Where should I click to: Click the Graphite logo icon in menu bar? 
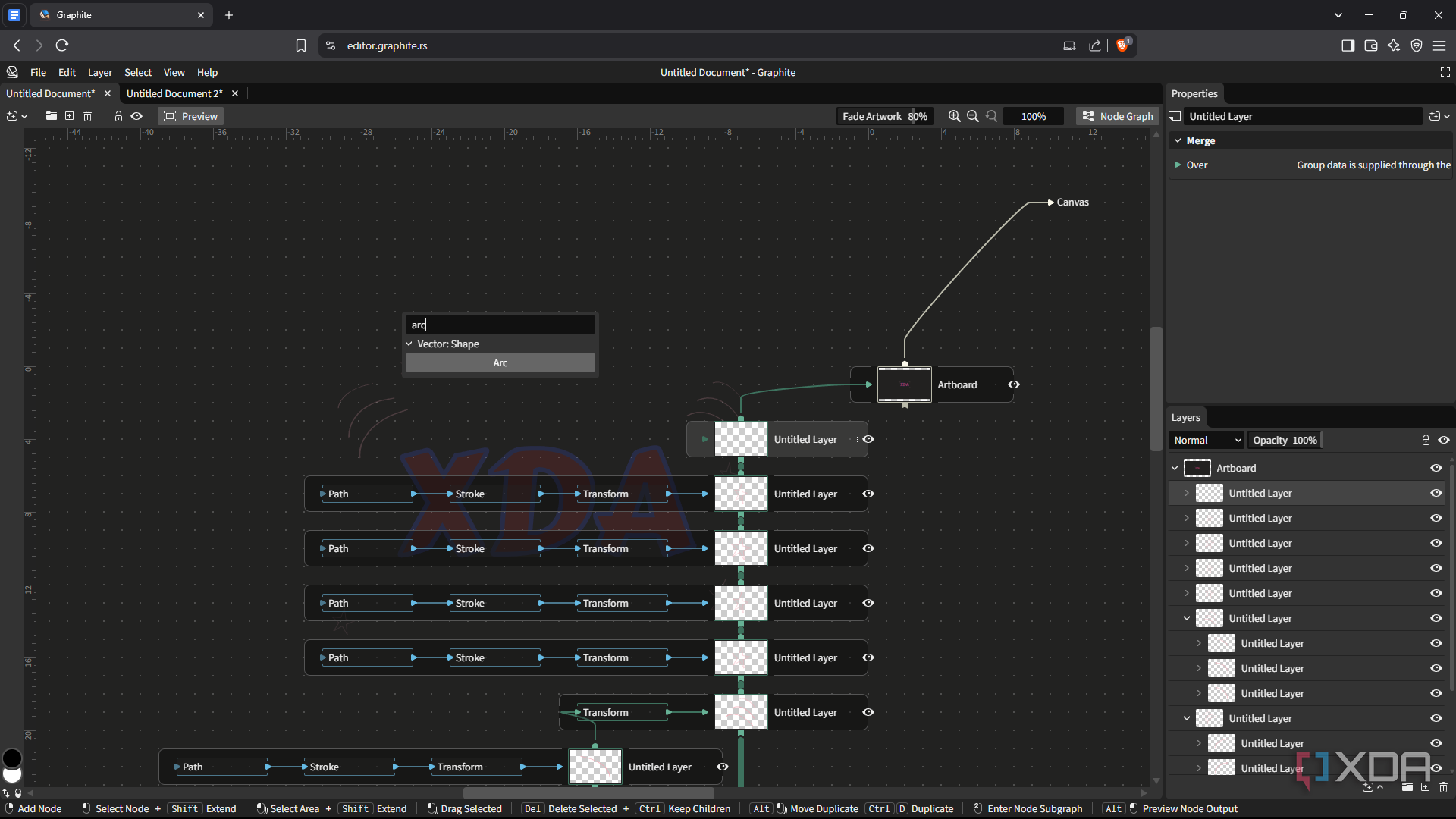pos(12,72)
